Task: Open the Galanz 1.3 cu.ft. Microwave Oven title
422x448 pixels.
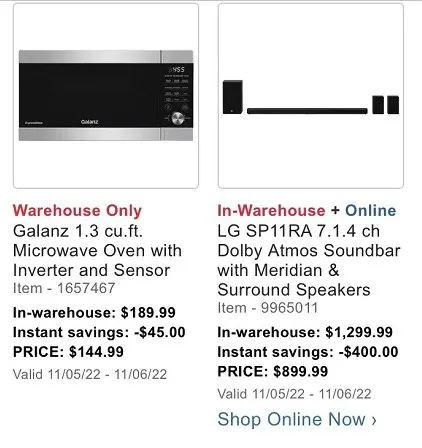Action: [x=97, y=250]
